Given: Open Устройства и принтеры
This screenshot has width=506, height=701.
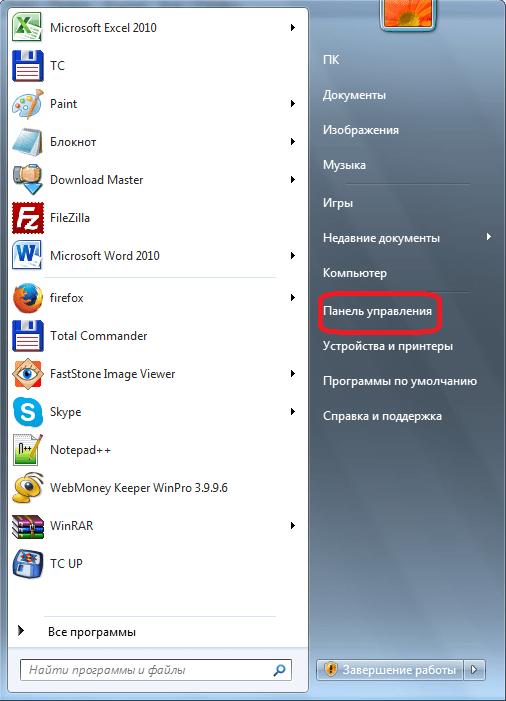Looking at the screenshot, I should [388, 346].
